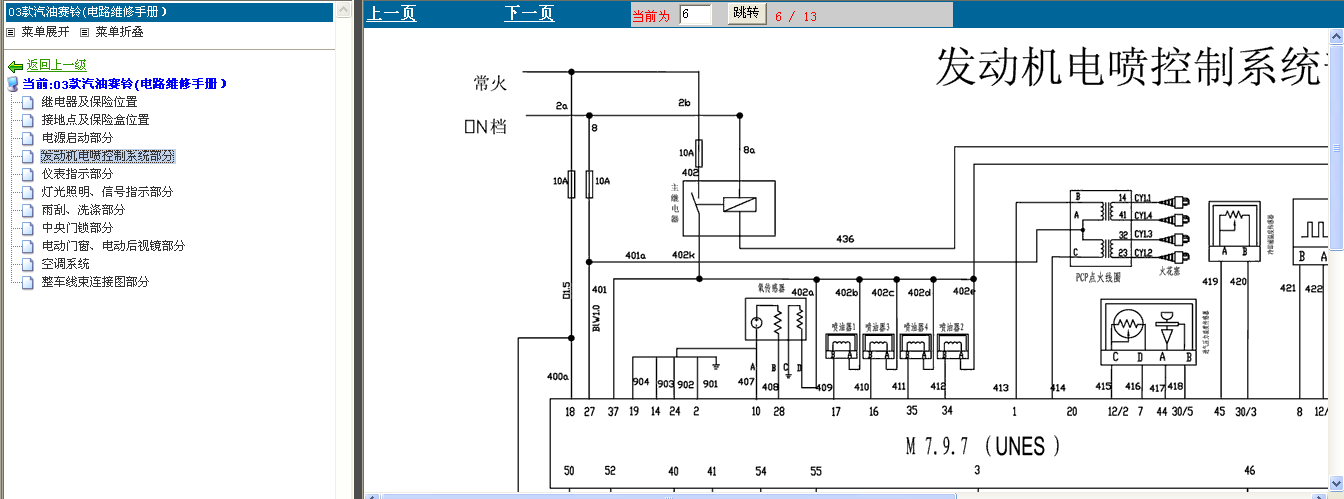Image resolution: width=1344 pixels, height=499 pixels.
Task: Click page icon beside 灯光照明、信号指示部分
Action: [x=27, y=192]
